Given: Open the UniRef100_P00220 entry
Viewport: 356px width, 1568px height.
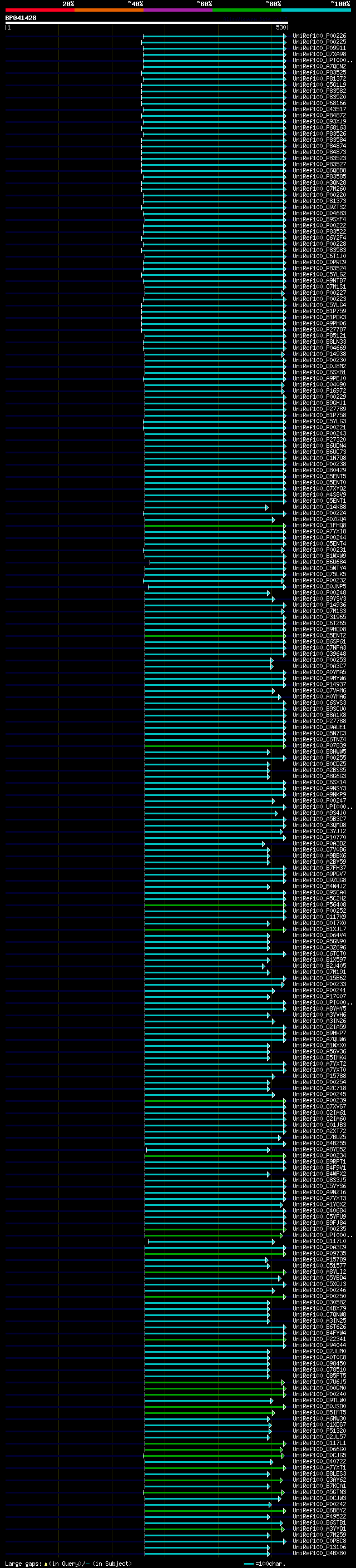Looking at the screenshot, I should point(319,195).
